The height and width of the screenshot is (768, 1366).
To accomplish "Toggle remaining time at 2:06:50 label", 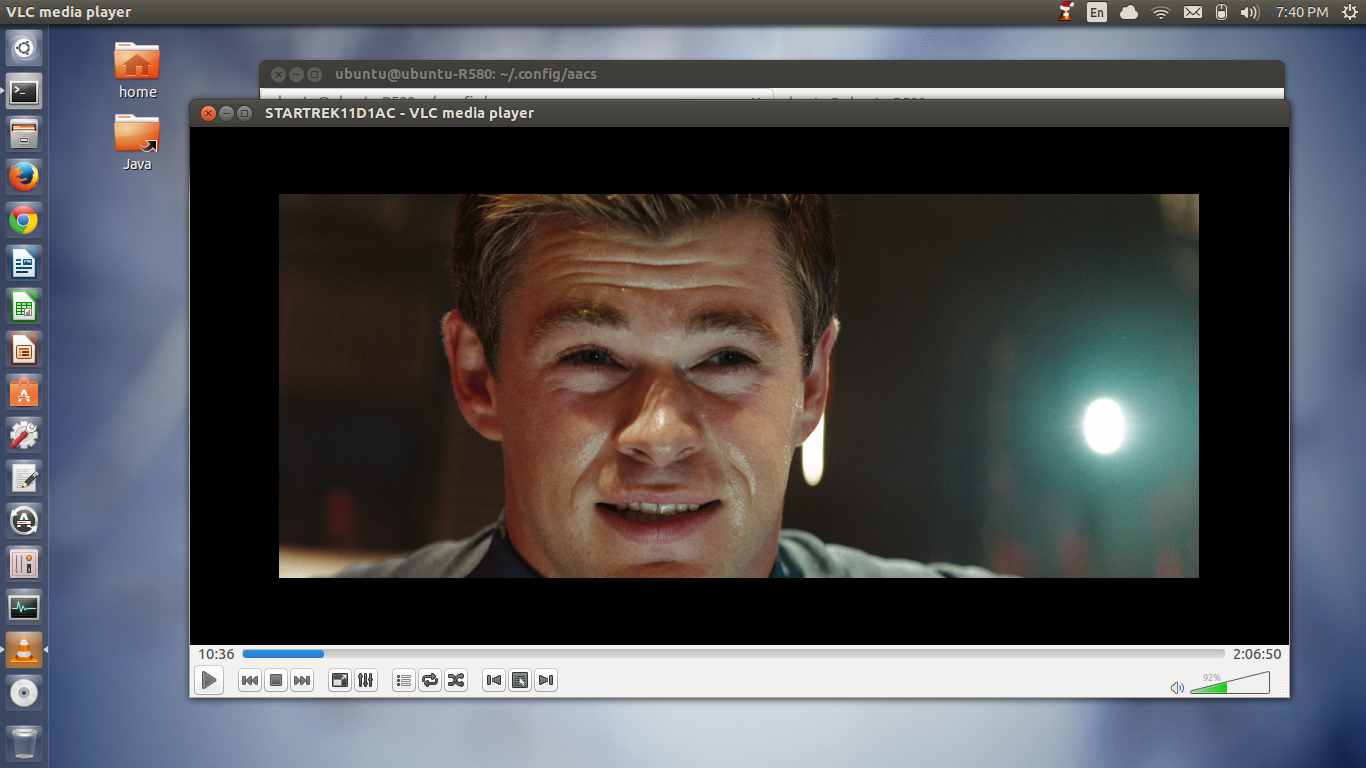I will tap(1257, 654).
